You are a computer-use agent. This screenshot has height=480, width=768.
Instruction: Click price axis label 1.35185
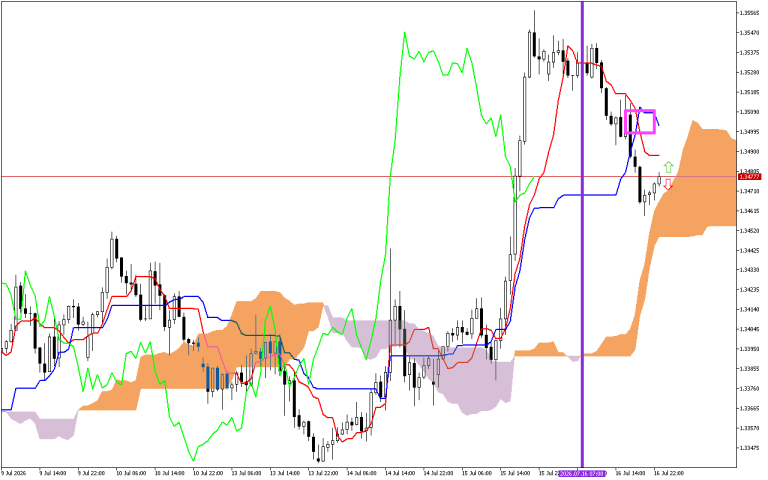click(749, 92)
